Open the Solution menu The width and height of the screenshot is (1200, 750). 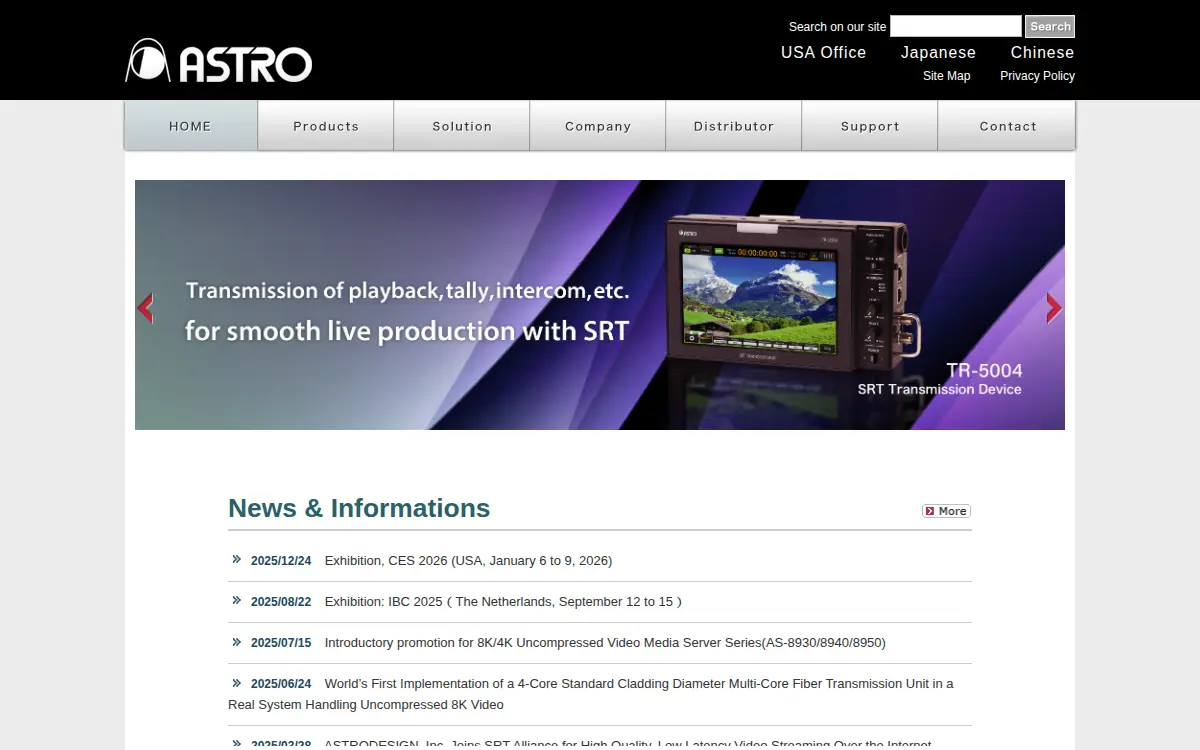click(x=462, y=126)
